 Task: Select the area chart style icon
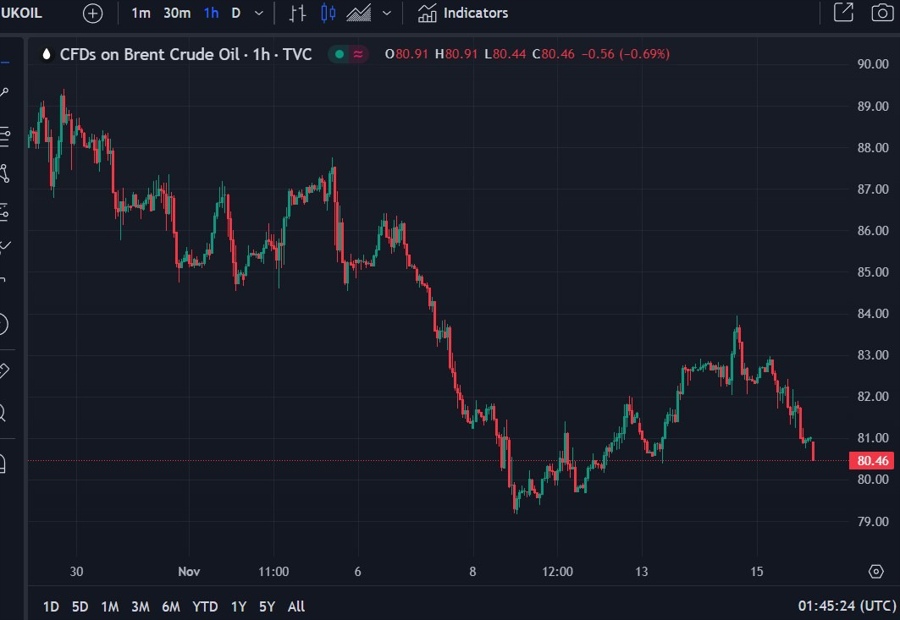point(359,13)
